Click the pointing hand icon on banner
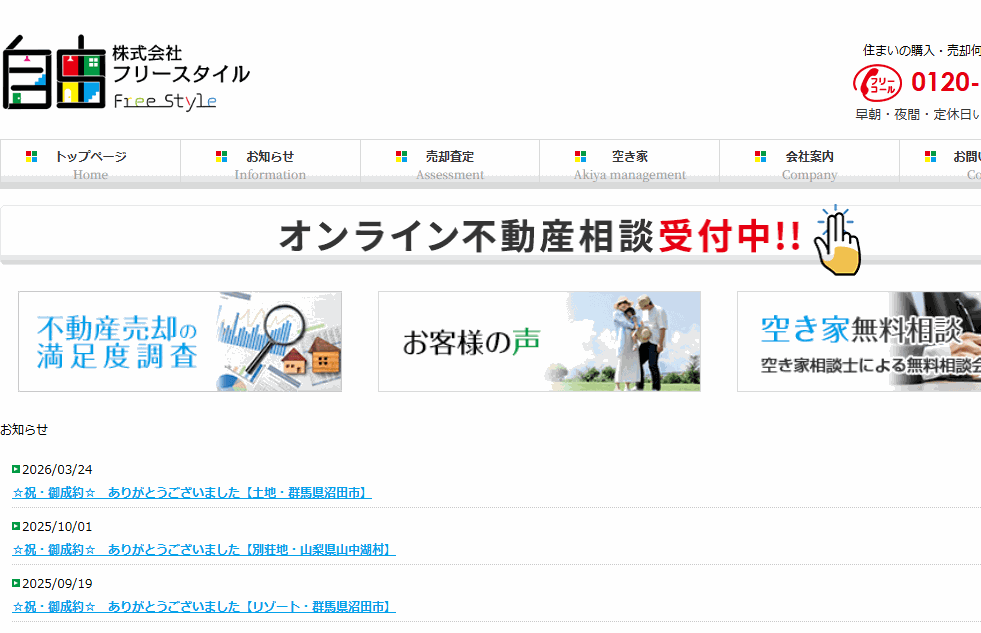The image size is (981, 633). coord(837,240)
